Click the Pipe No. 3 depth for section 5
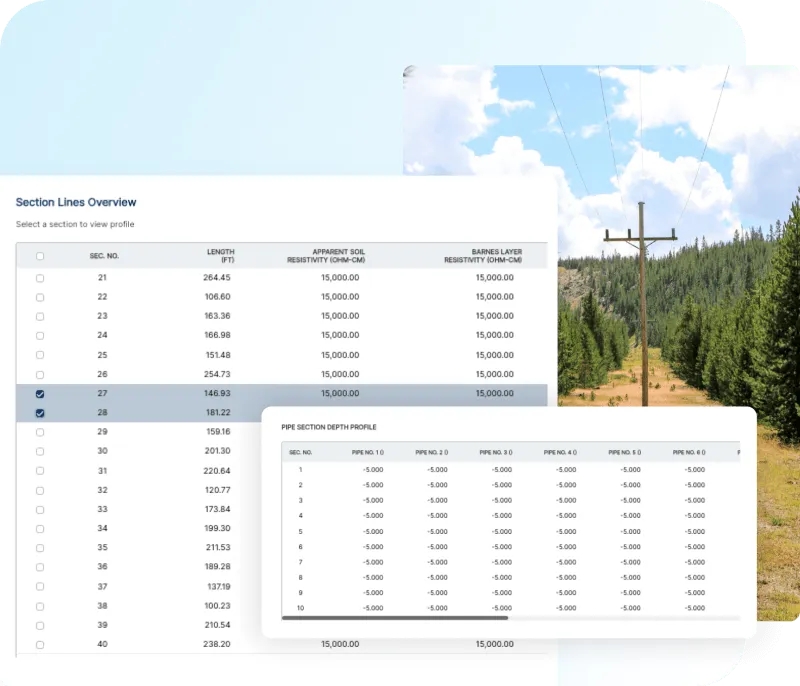Viewport: 800px width, 686px height. pyautogui.click(x=502, y=531)
